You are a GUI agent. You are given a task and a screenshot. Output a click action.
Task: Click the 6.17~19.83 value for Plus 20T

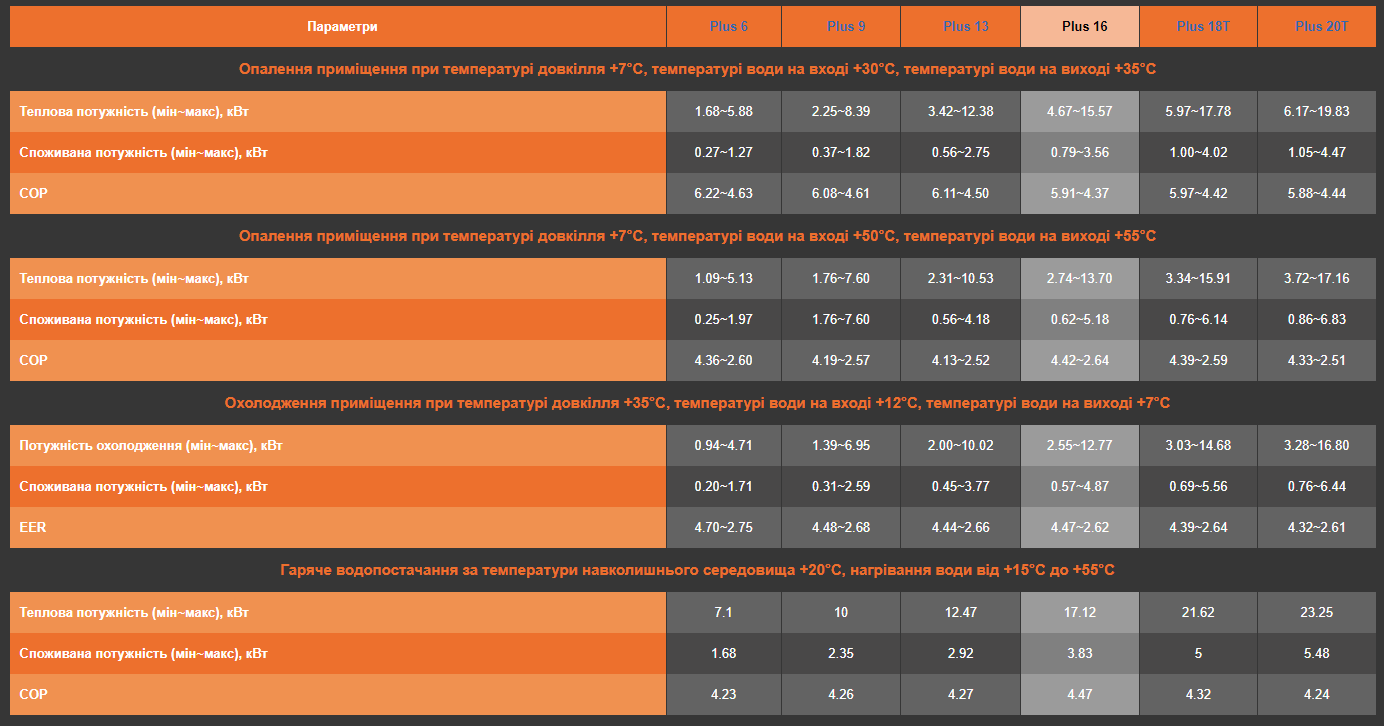(x=1316, y=111)
